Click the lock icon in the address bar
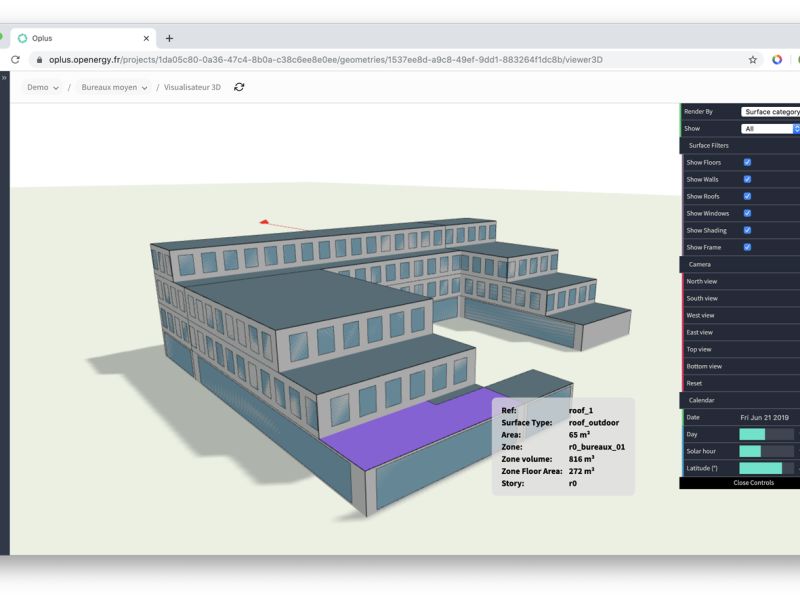The width and height of the screenshot is (800, 600). (x=39, y=60)
